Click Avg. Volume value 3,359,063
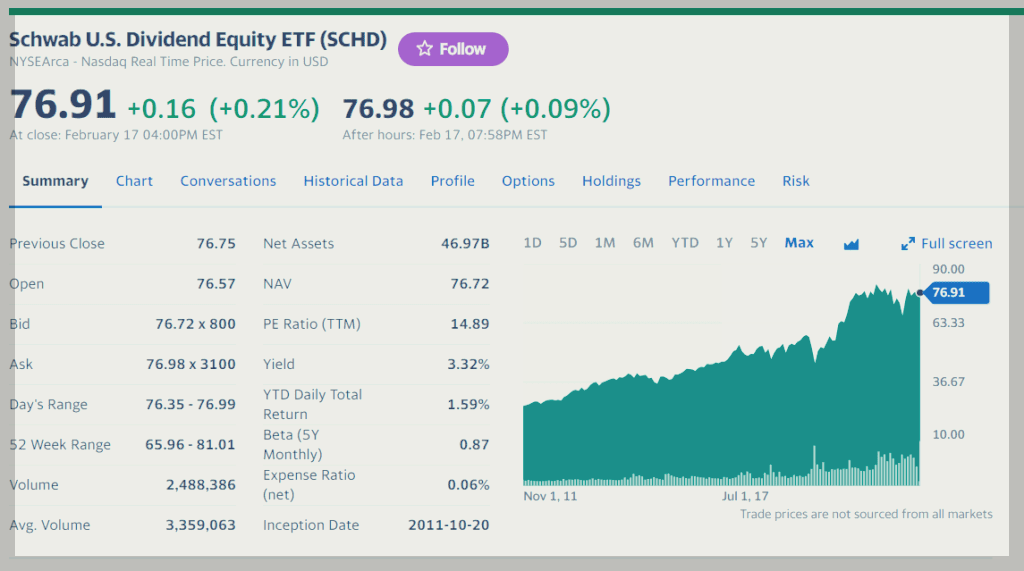Image resolution: width=1024 pixels, height=571 pixels. [x=200, y=525]
